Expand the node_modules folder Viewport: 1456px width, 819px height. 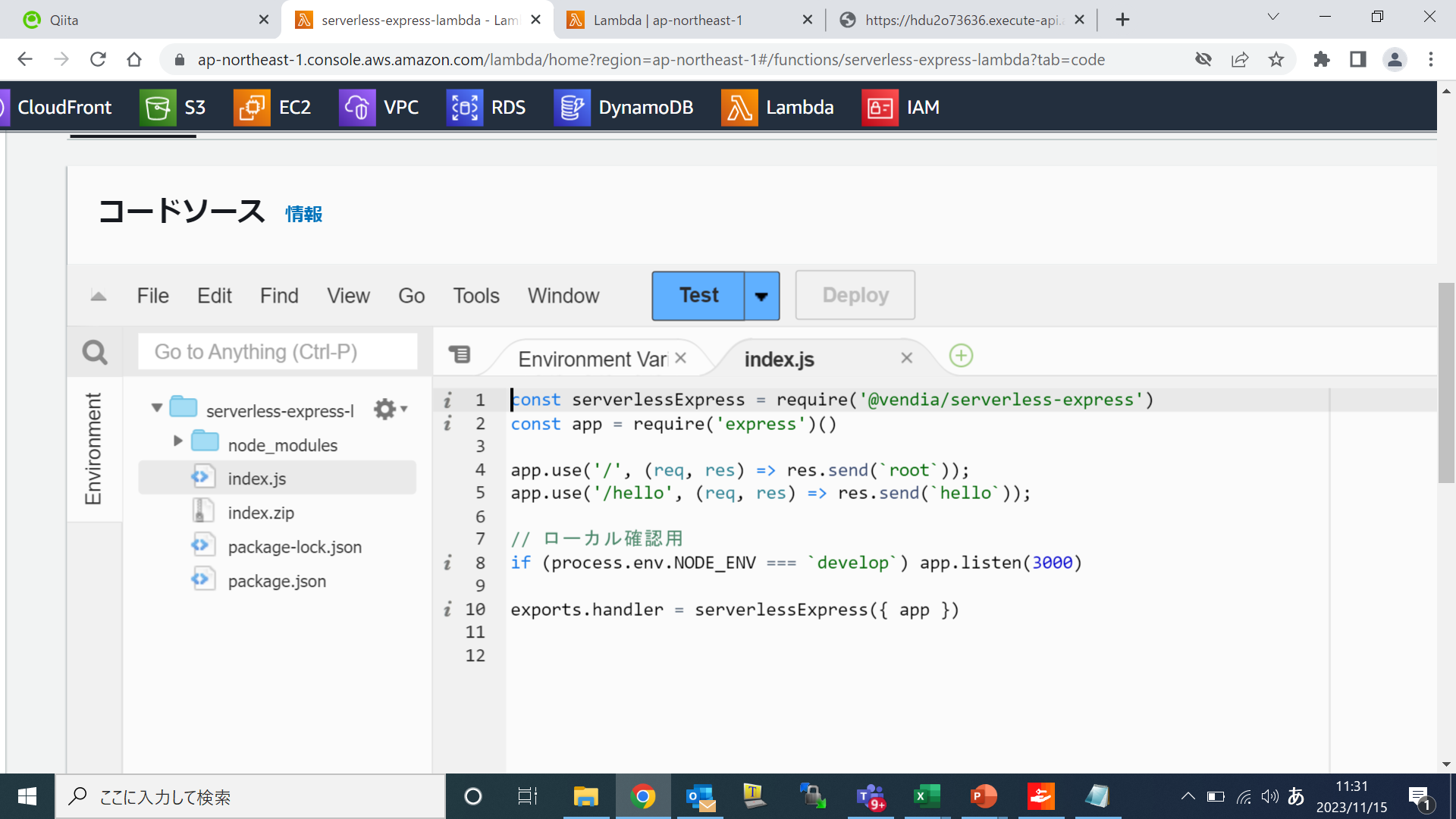click(x=178, y=441)
